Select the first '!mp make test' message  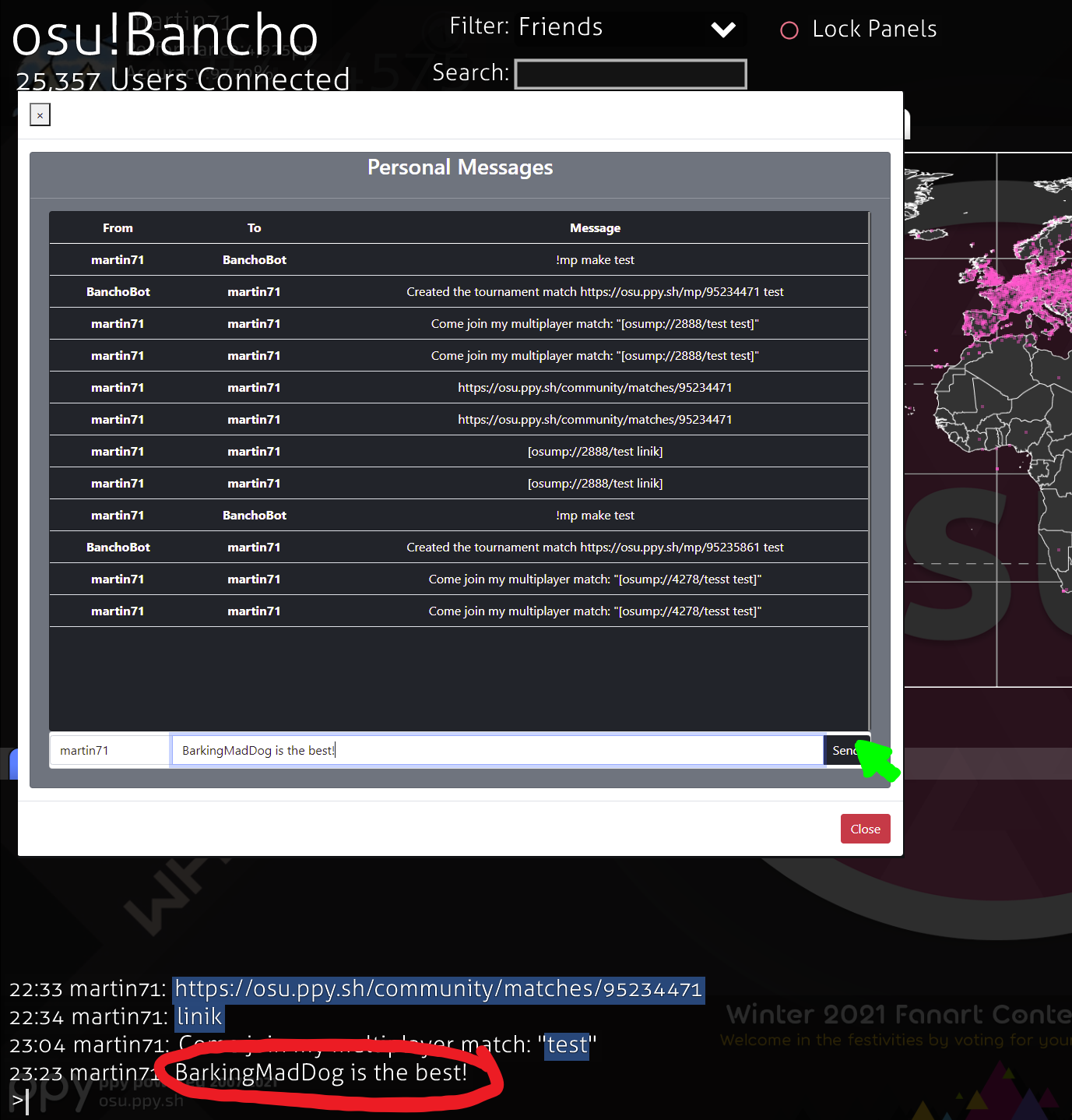tap(595, 260)
